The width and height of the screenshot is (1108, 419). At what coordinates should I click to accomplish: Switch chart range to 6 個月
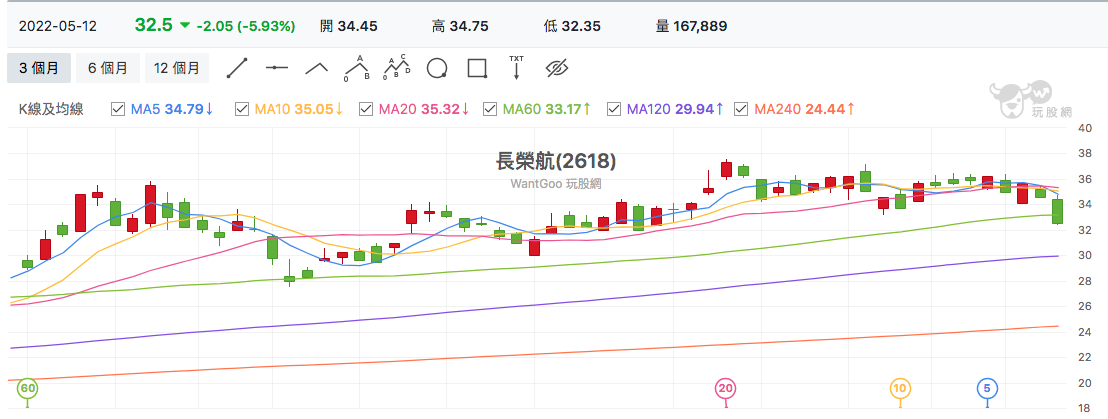click(107, 69)
